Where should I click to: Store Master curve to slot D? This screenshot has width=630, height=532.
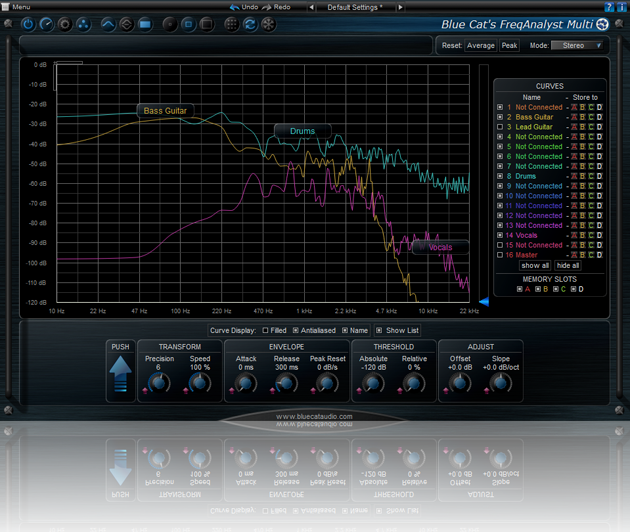click(x=599, y=255)
